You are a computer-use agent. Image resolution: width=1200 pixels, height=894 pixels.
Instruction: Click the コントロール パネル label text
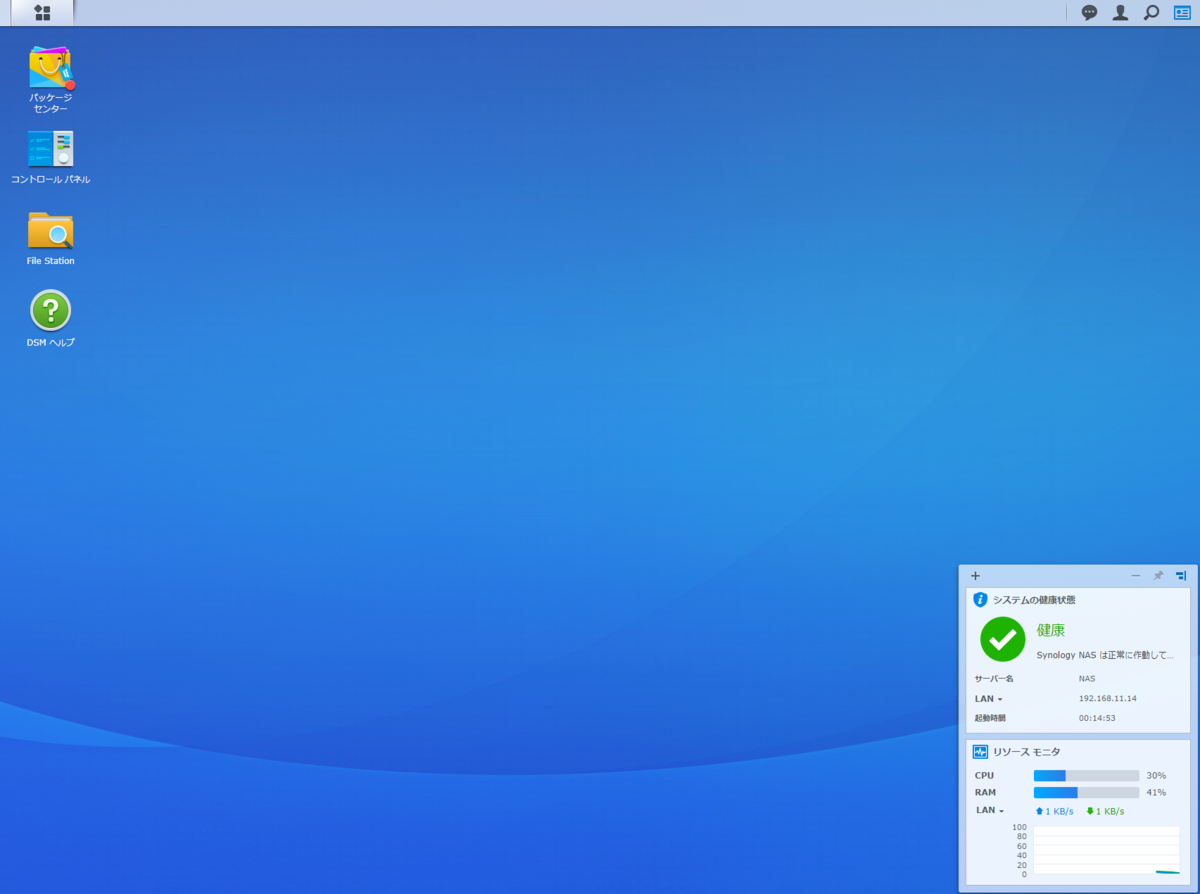[51, 180]
